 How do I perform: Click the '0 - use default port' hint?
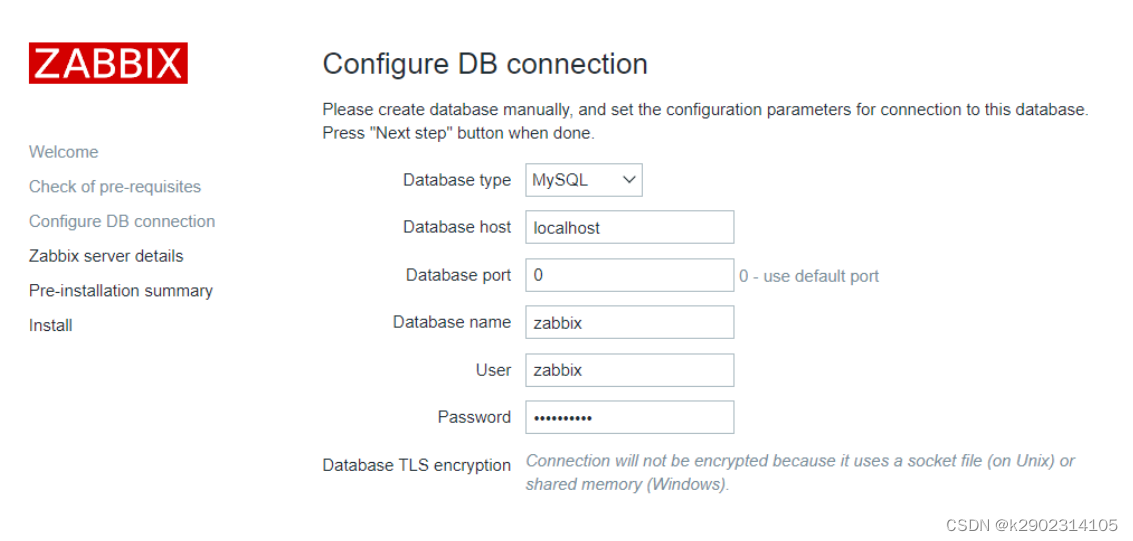click(809, 276)
